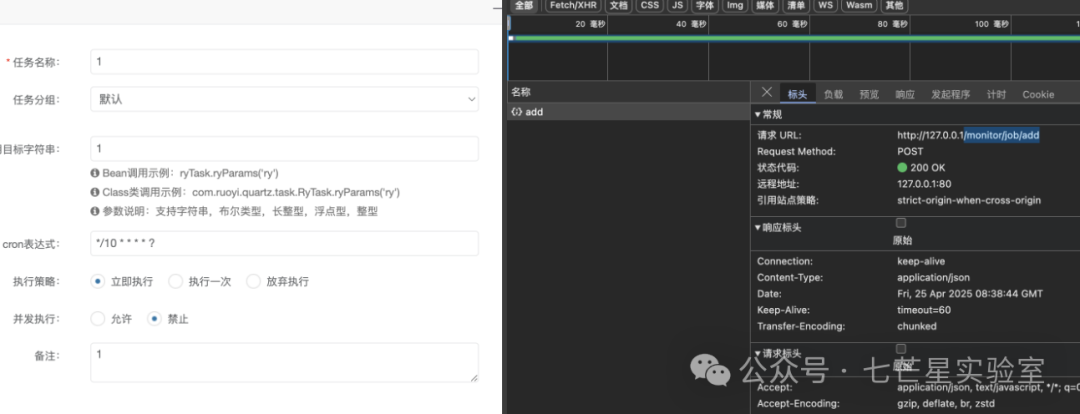Filter network requests by WS
The image size is (1080, 414).
click(x=826, y=6)
